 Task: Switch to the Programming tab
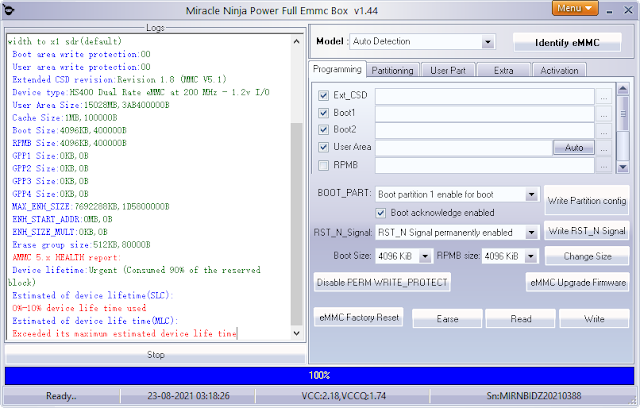[337, 69]
